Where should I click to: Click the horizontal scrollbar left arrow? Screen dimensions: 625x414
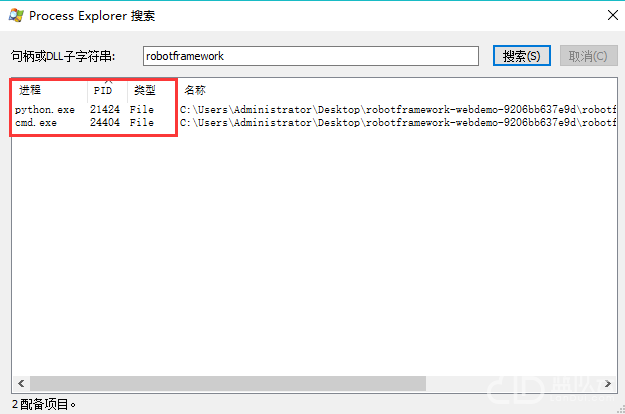pyautogui.click(x=21, y=383)
